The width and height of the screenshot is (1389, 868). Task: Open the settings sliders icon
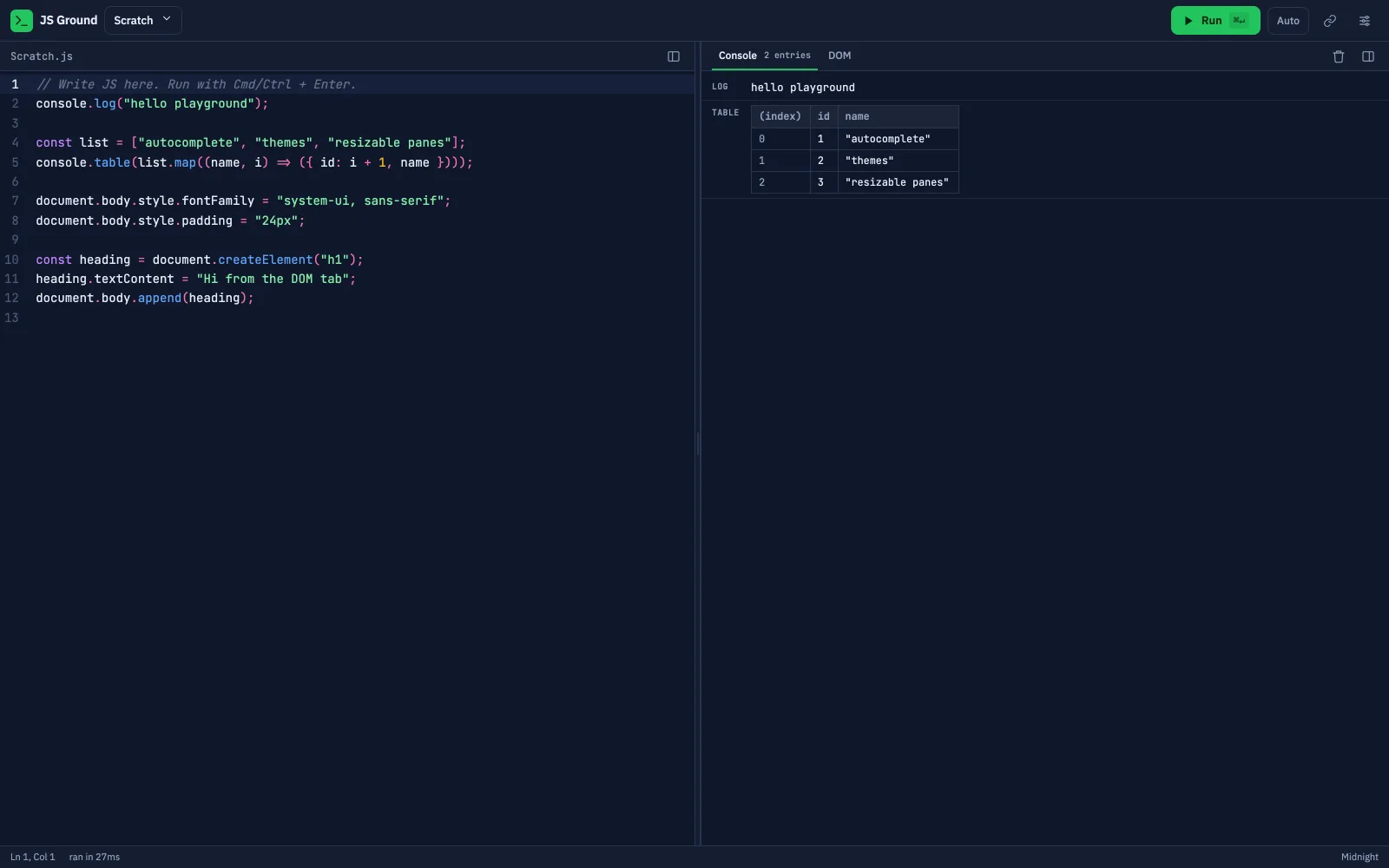point(1365,20)
